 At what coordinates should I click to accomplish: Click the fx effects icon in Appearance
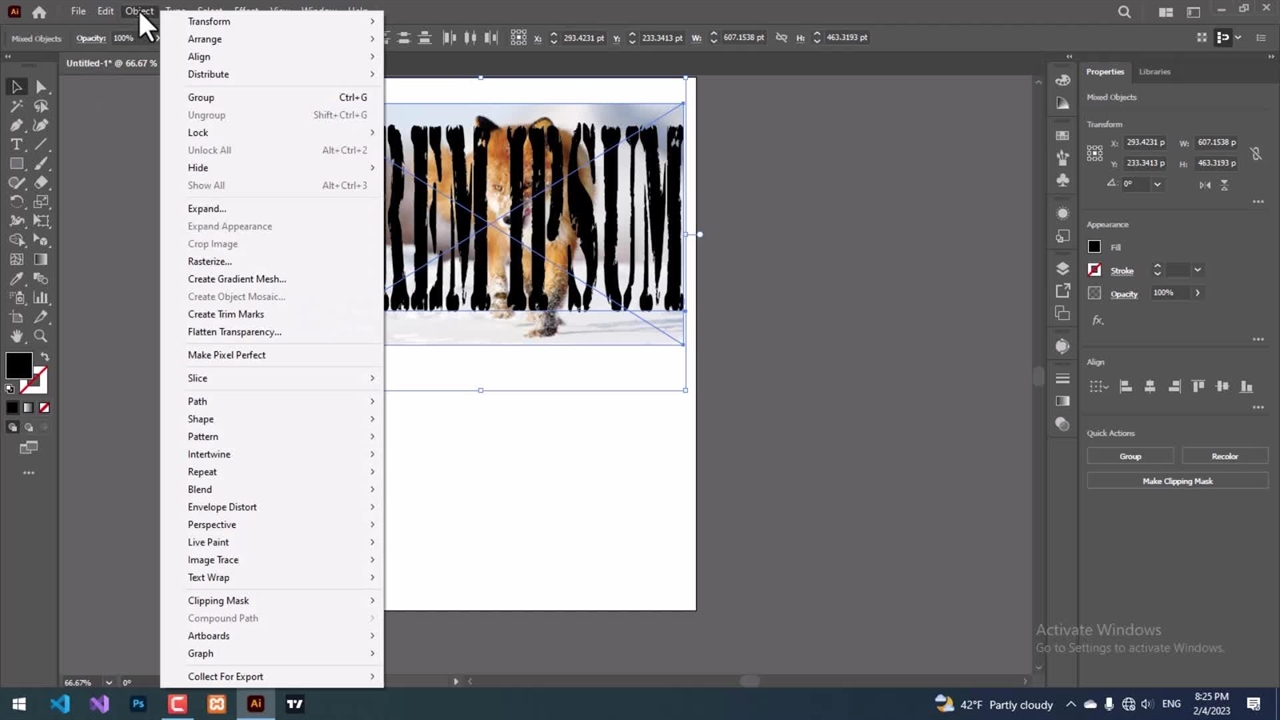[x=1097, y=320]
